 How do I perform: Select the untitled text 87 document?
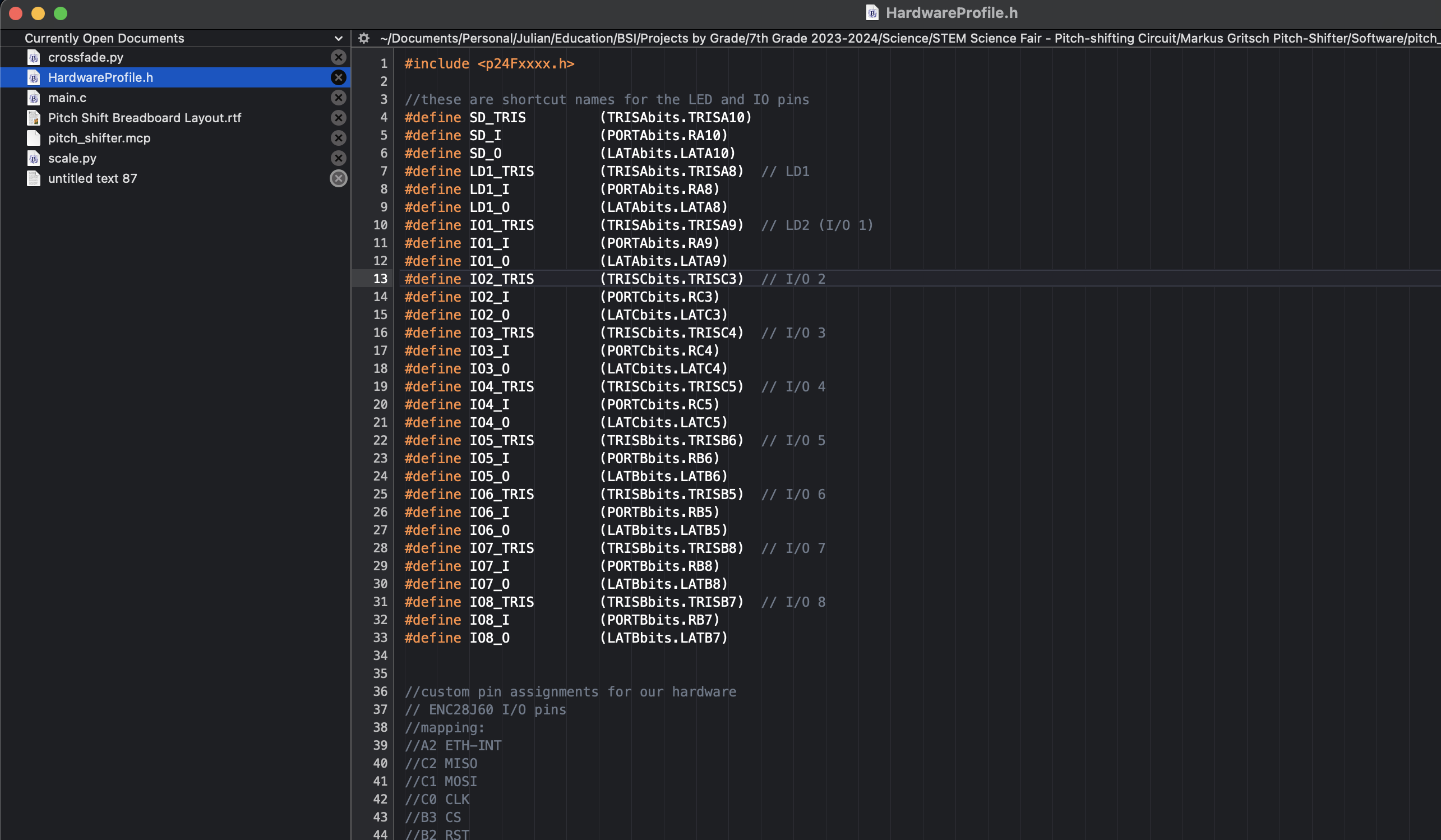pos(92,178)
